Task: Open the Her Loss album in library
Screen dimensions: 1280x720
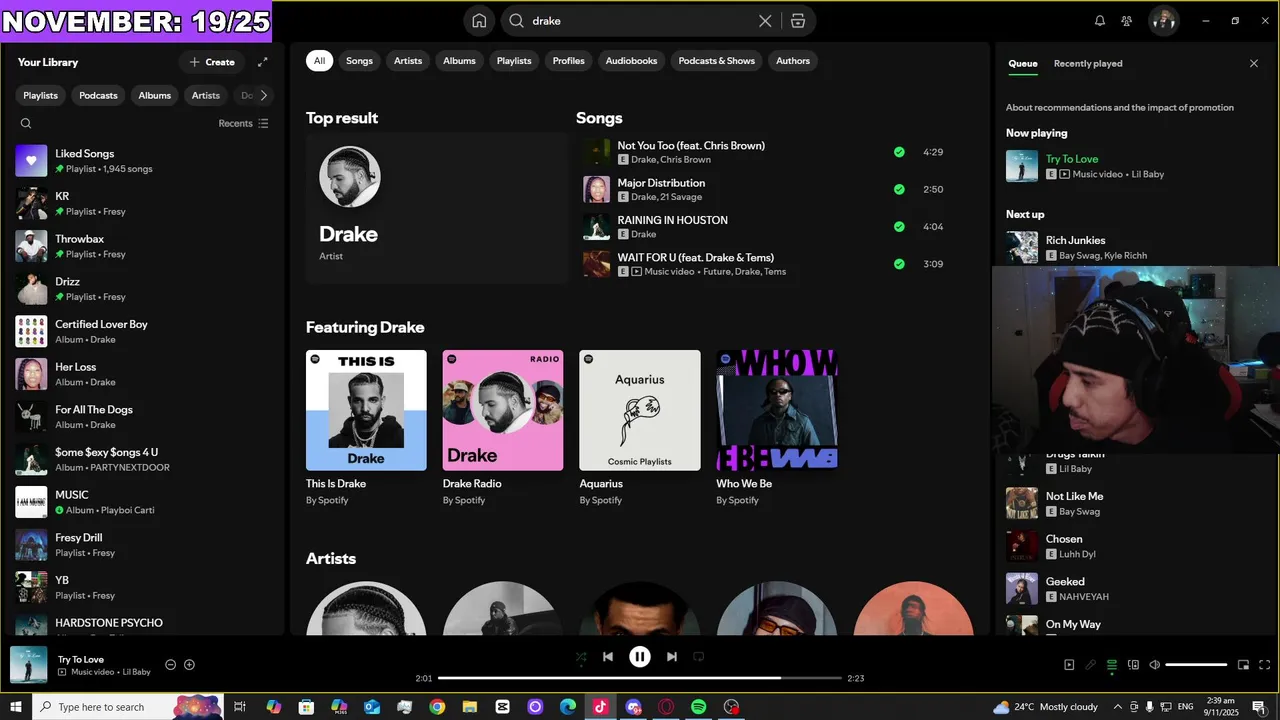Action: (x=145, y=374)
